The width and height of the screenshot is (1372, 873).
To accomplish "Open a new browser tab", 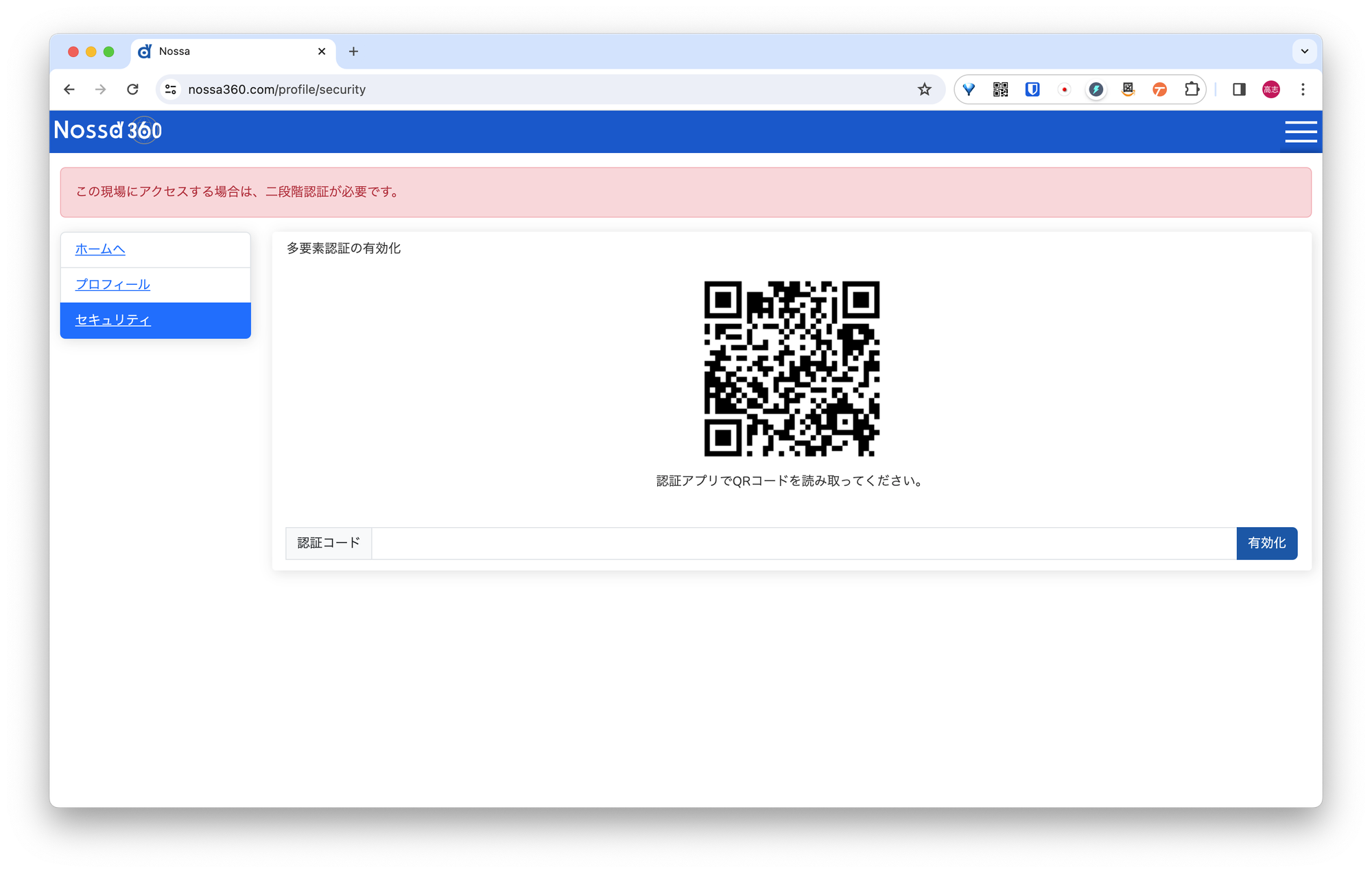I will tap(353, 51).
